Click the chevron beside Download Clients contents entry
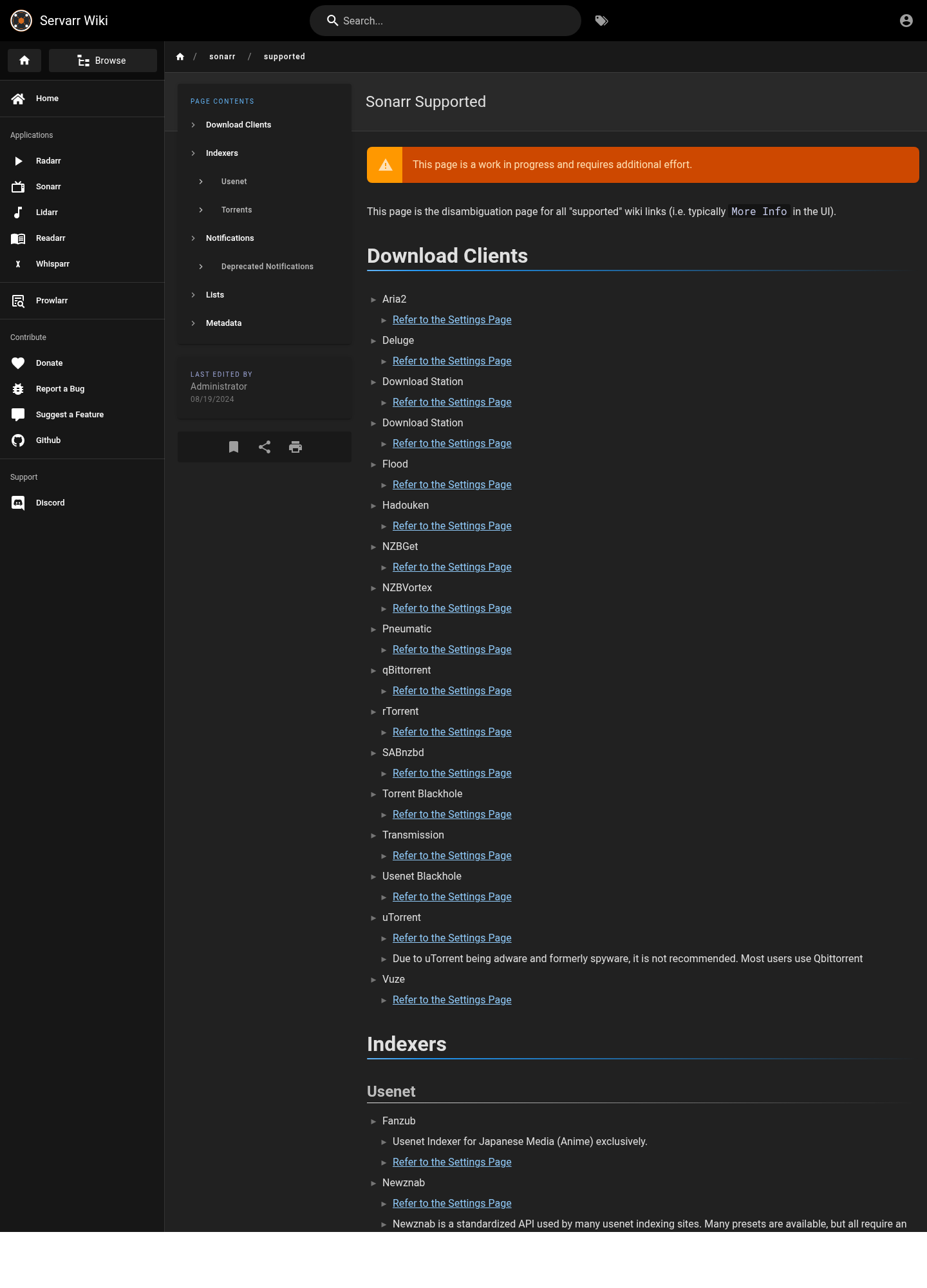Image resolution: width=927 pixels, height=1288 pixels. point(193,125)
